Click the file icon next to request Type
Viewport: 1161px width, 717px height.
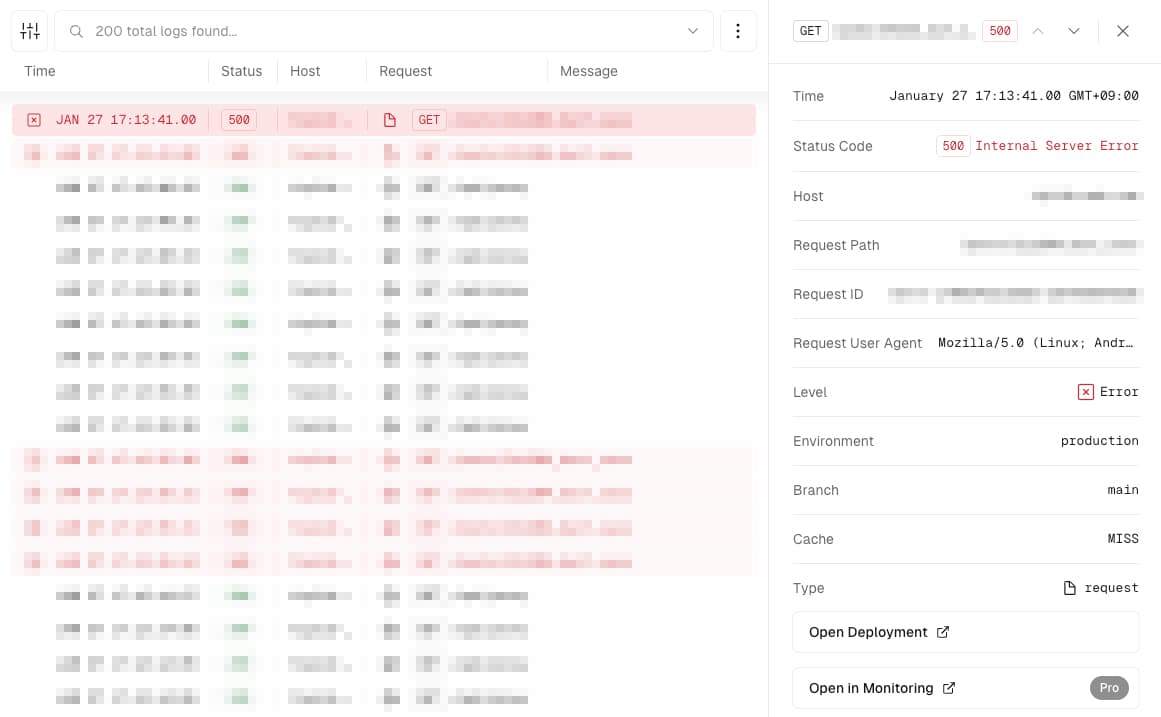[1069, 588]
